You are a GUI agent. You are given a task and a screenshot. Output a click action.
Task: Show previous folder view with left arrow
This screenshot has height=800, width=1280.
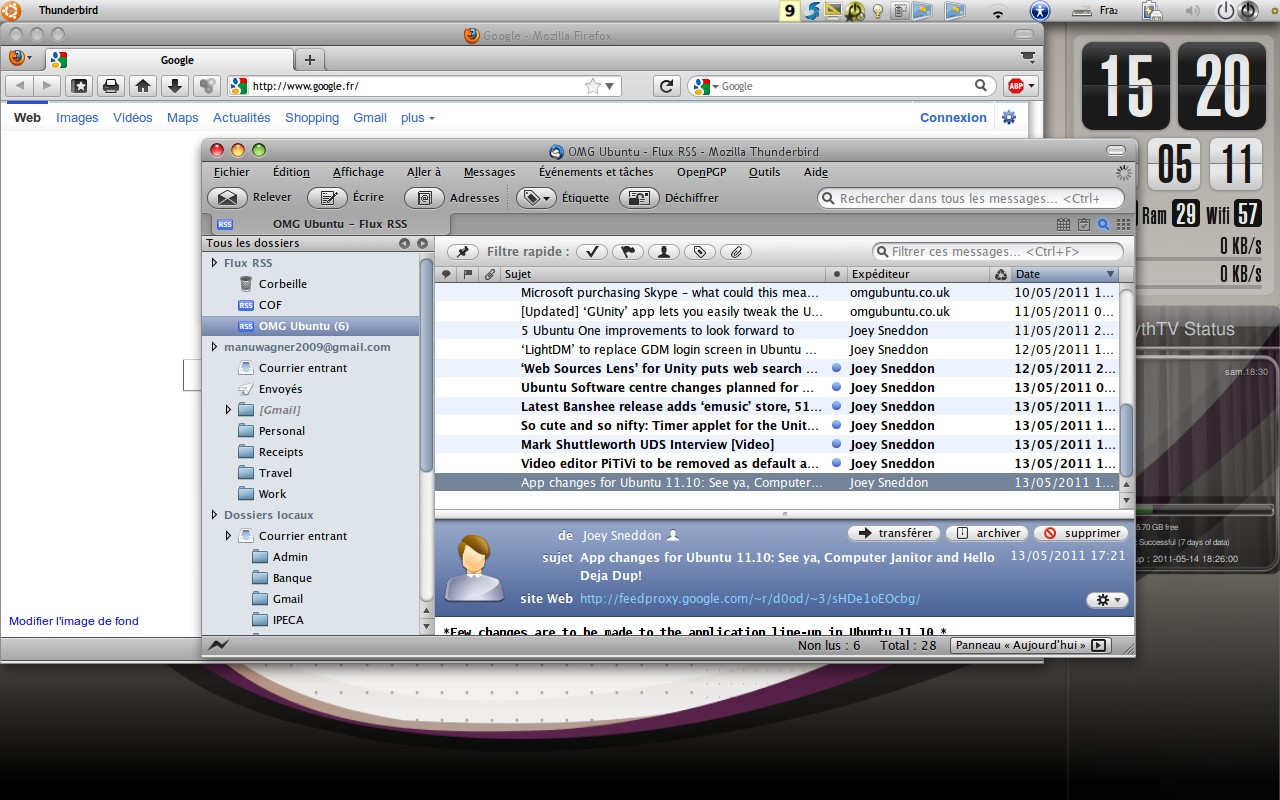coord(404,243)
